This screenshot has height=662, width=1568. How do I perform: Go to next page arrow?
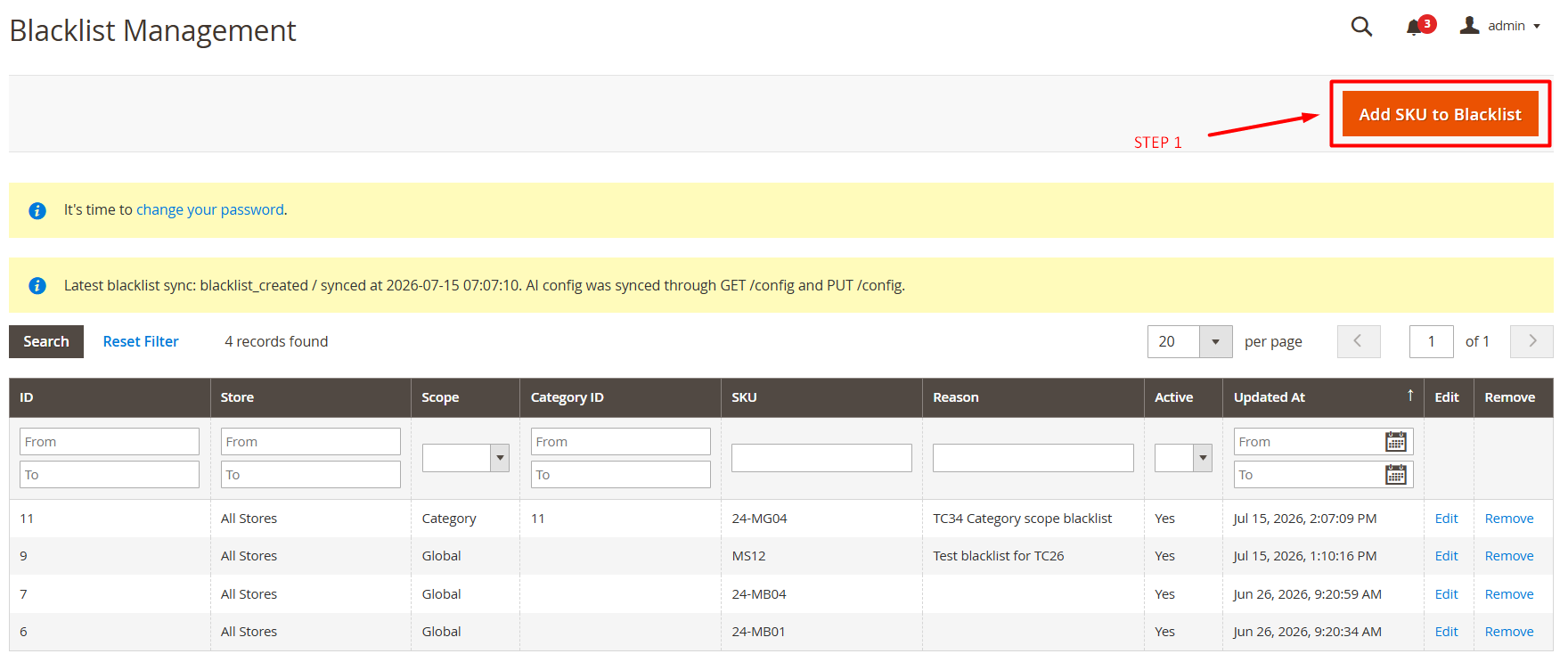[x=1531, y=341]
